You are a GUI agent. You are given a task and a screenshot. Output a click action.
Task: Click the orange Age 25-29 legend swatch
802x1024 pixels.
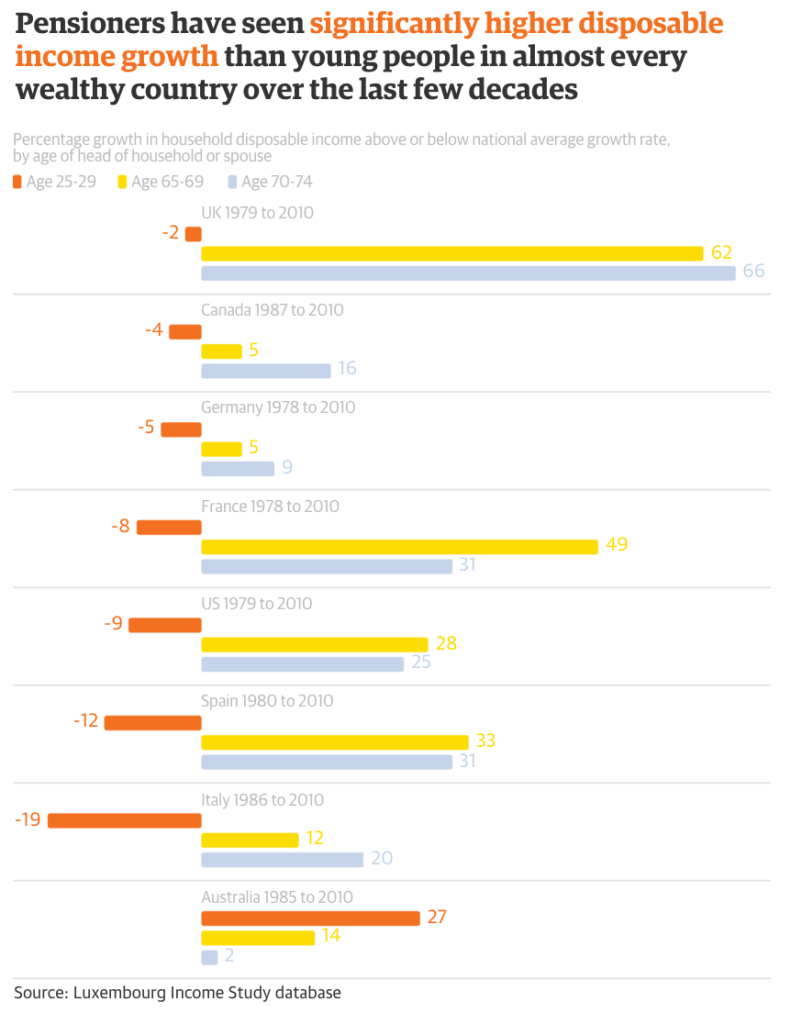coord(17,182)
